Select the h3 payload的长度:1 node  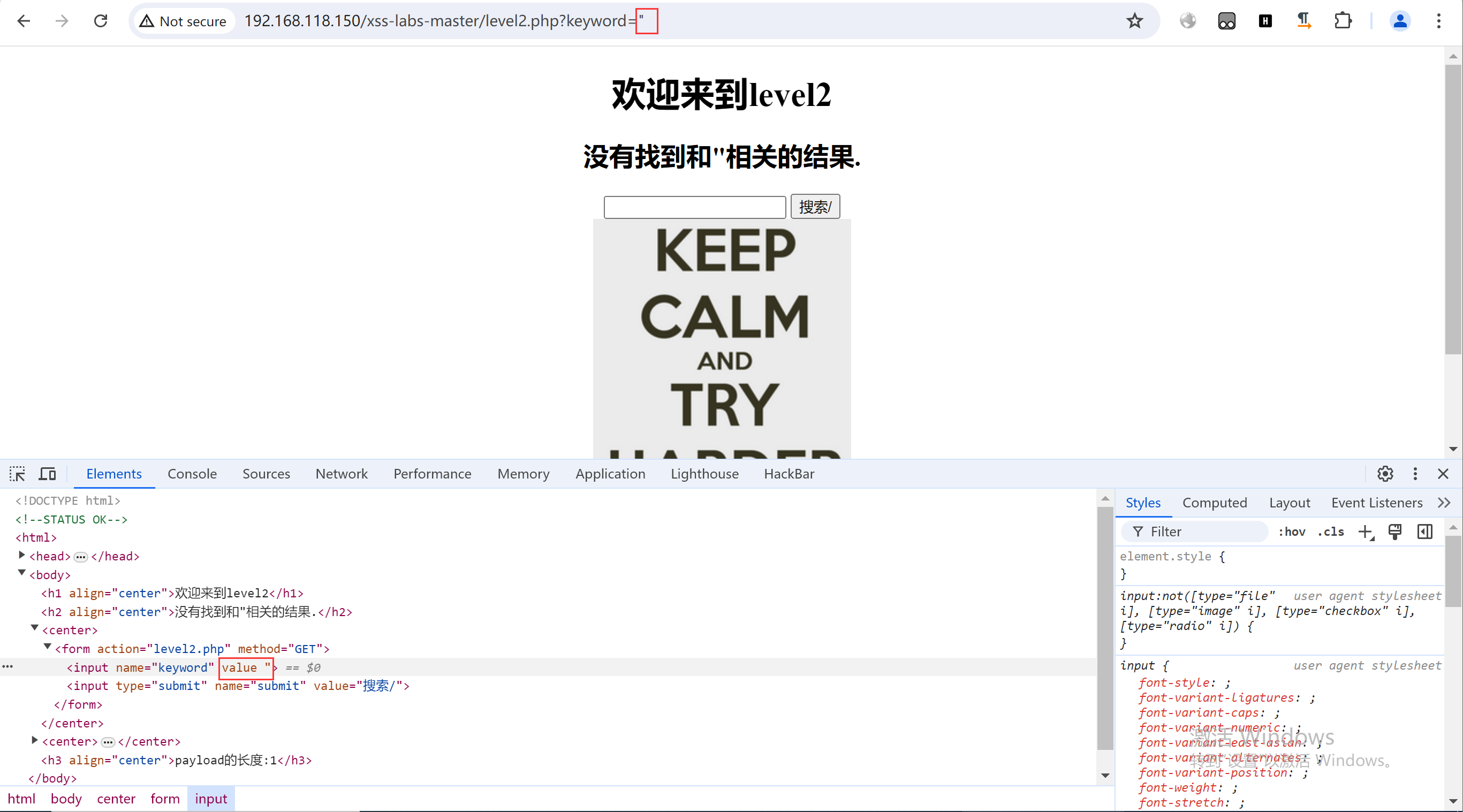click(x=176, y=760)
